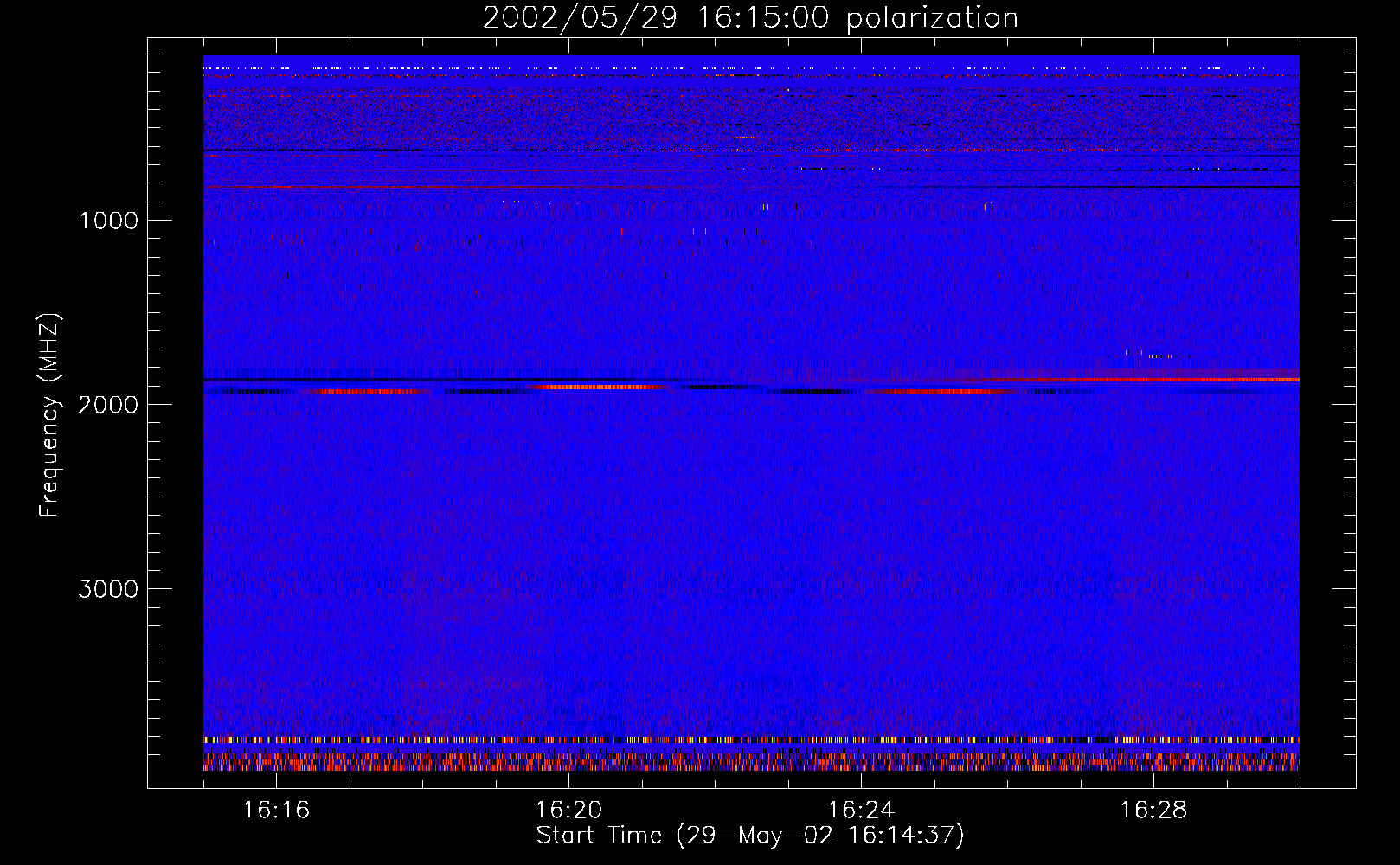Viewport: 1400px width, 865px height.
Task: Click the 16:20 time tick label
Action: 568,810
